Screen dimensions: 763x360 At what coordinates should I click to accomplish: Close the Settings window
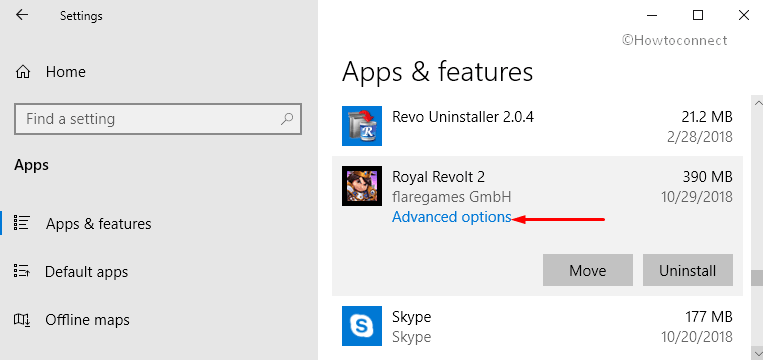[x=743, y=16]
